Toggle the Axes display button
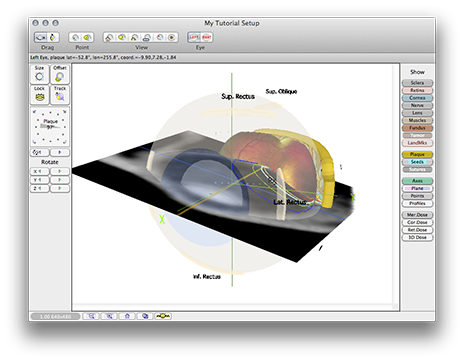This screenshot has width=464, height=361. [417, 181]
